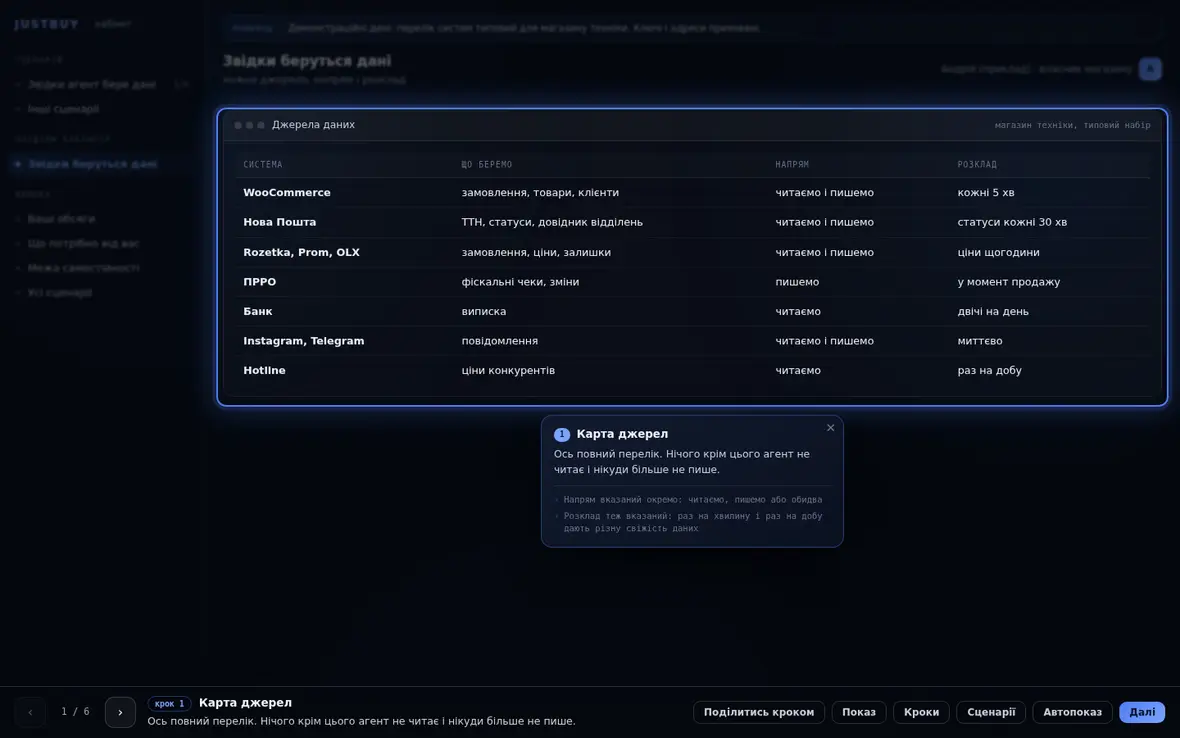The image size is (1180, 738).
Task: Click the ЩО БЕРЕМО column header
Action: (486, 164)
